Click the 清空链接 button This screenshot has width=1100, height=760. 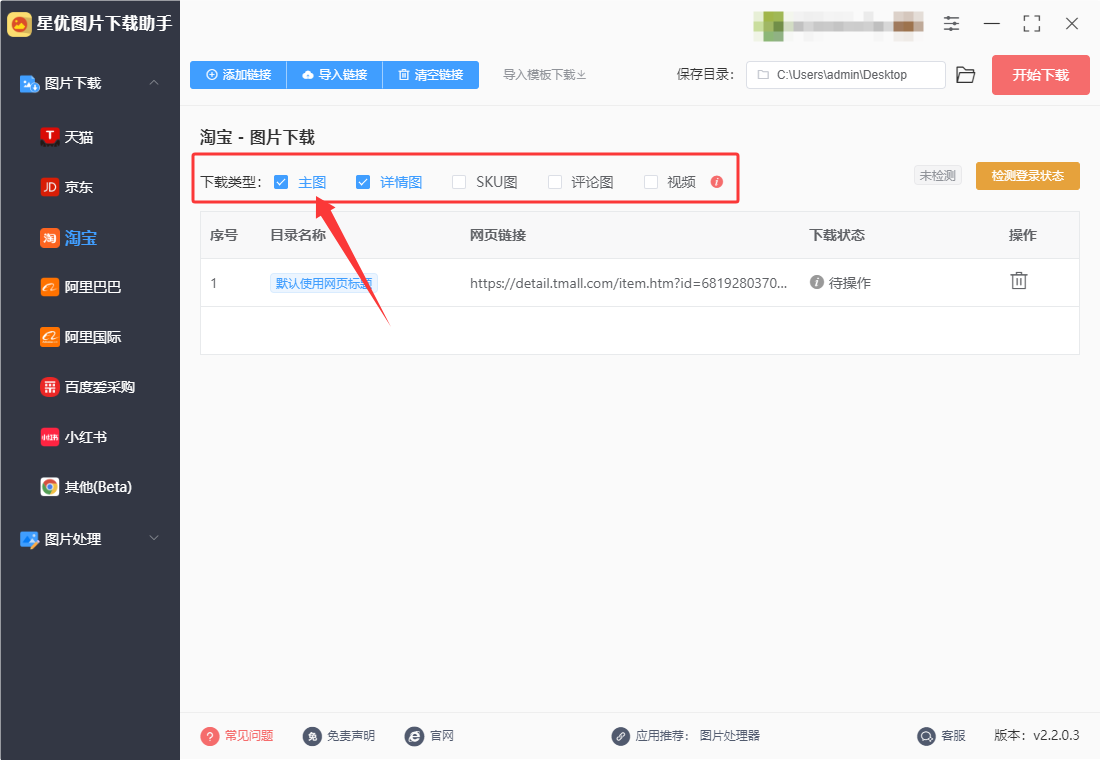(431, 75)
